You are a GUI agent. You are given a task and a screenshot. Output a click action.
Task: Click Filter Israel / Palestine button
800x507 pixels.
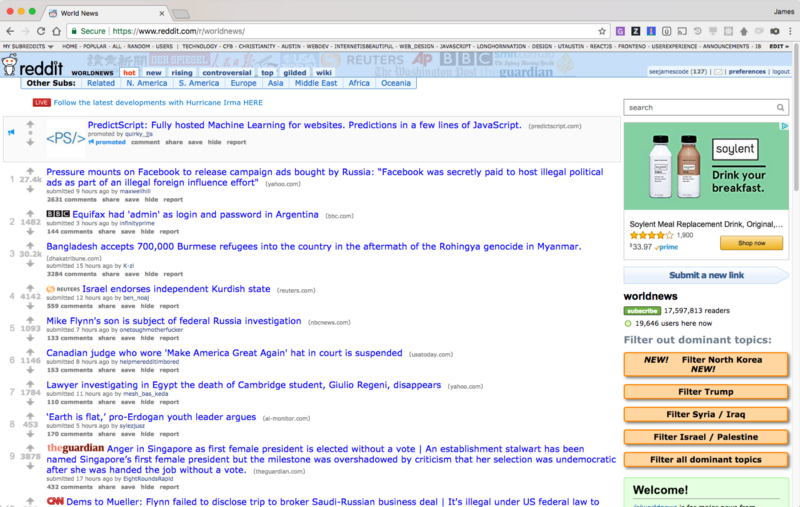point(706,437)
